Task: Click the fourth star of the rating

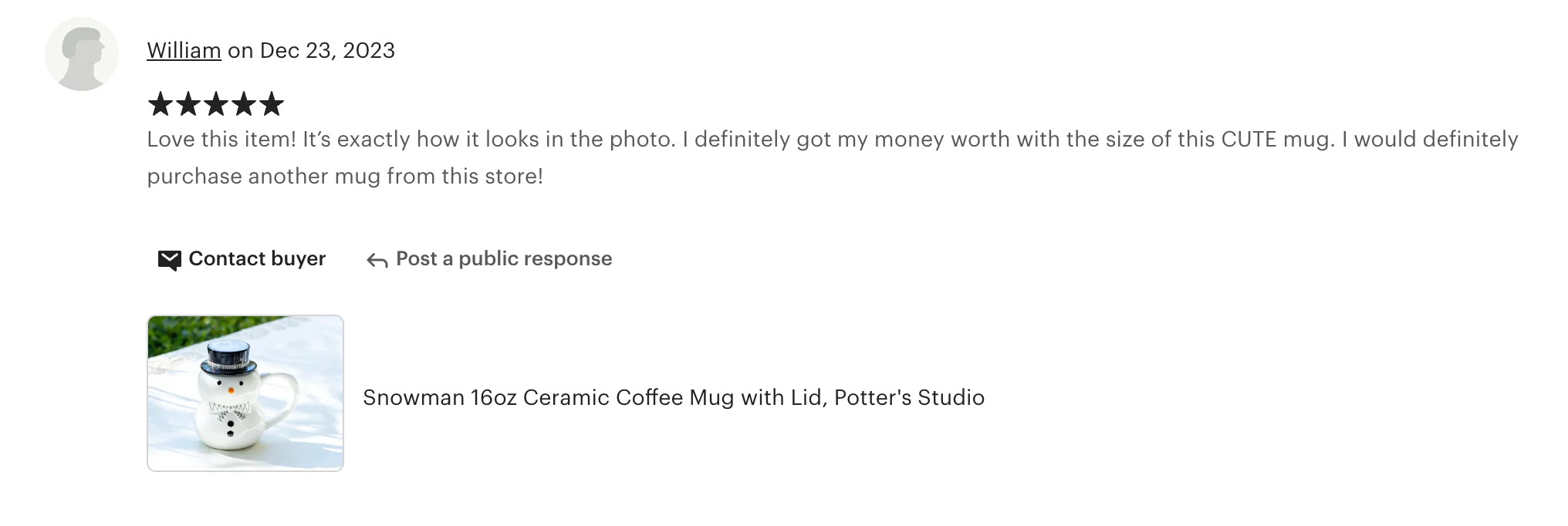Action: (243, 104)
